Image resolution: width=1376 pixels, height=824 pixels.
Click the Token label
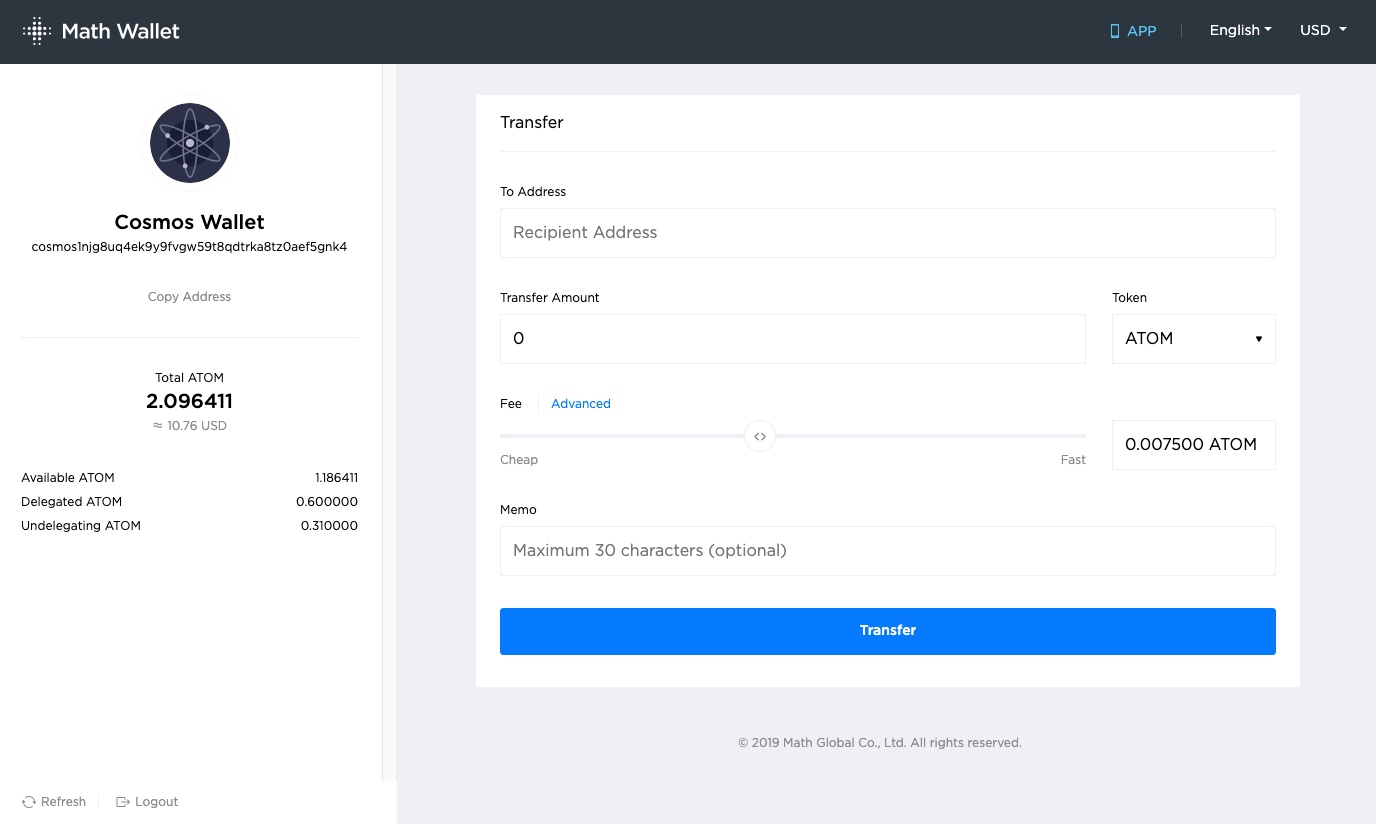click(1130, 298)
